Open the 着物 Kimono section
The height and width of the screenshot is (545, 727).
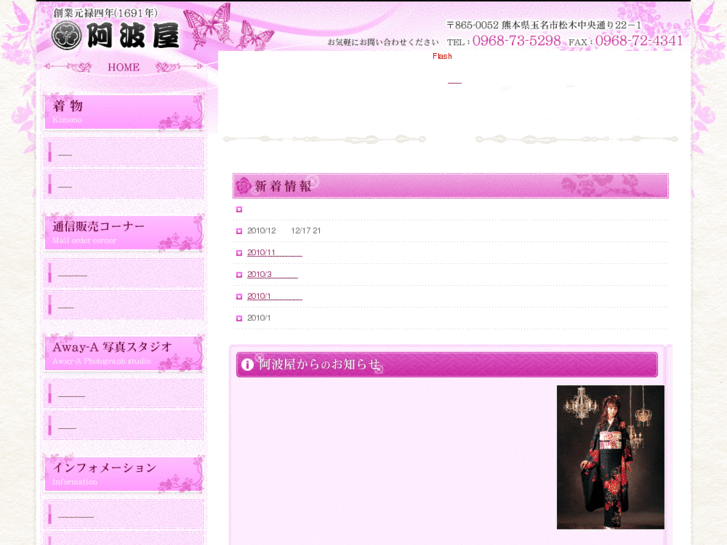pos(124,112)
